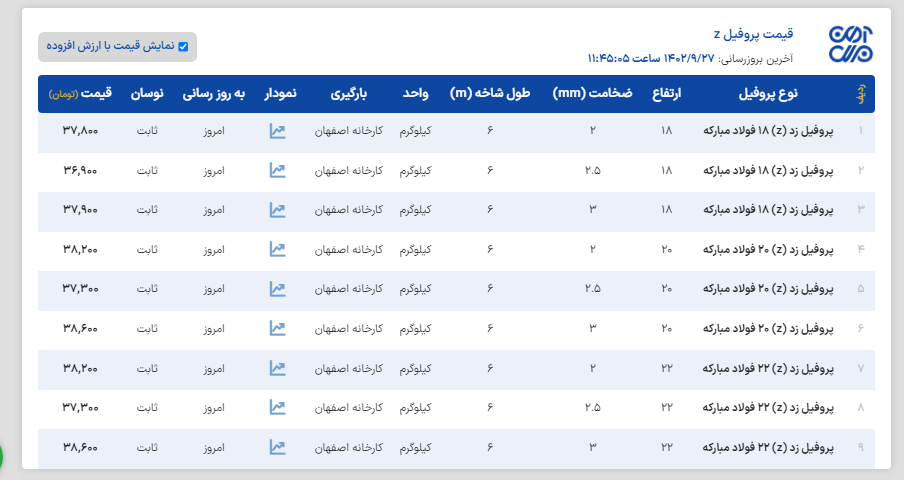Image resolution: width=904 pixels, height=480 pixels.
Task: Click price 38,600 in the last row
Action: pyautogui.click(x=80, y=447)
